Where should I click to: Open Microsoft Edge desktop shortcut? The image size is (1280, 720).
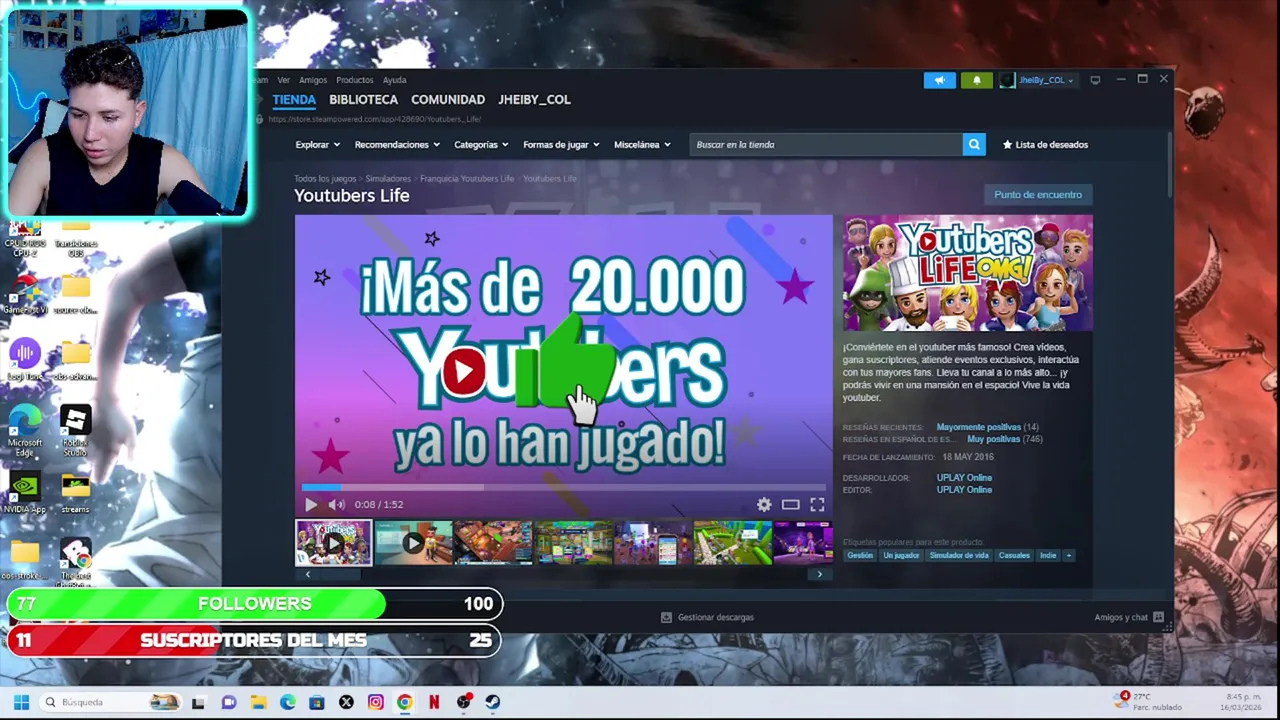pos(25,431)
